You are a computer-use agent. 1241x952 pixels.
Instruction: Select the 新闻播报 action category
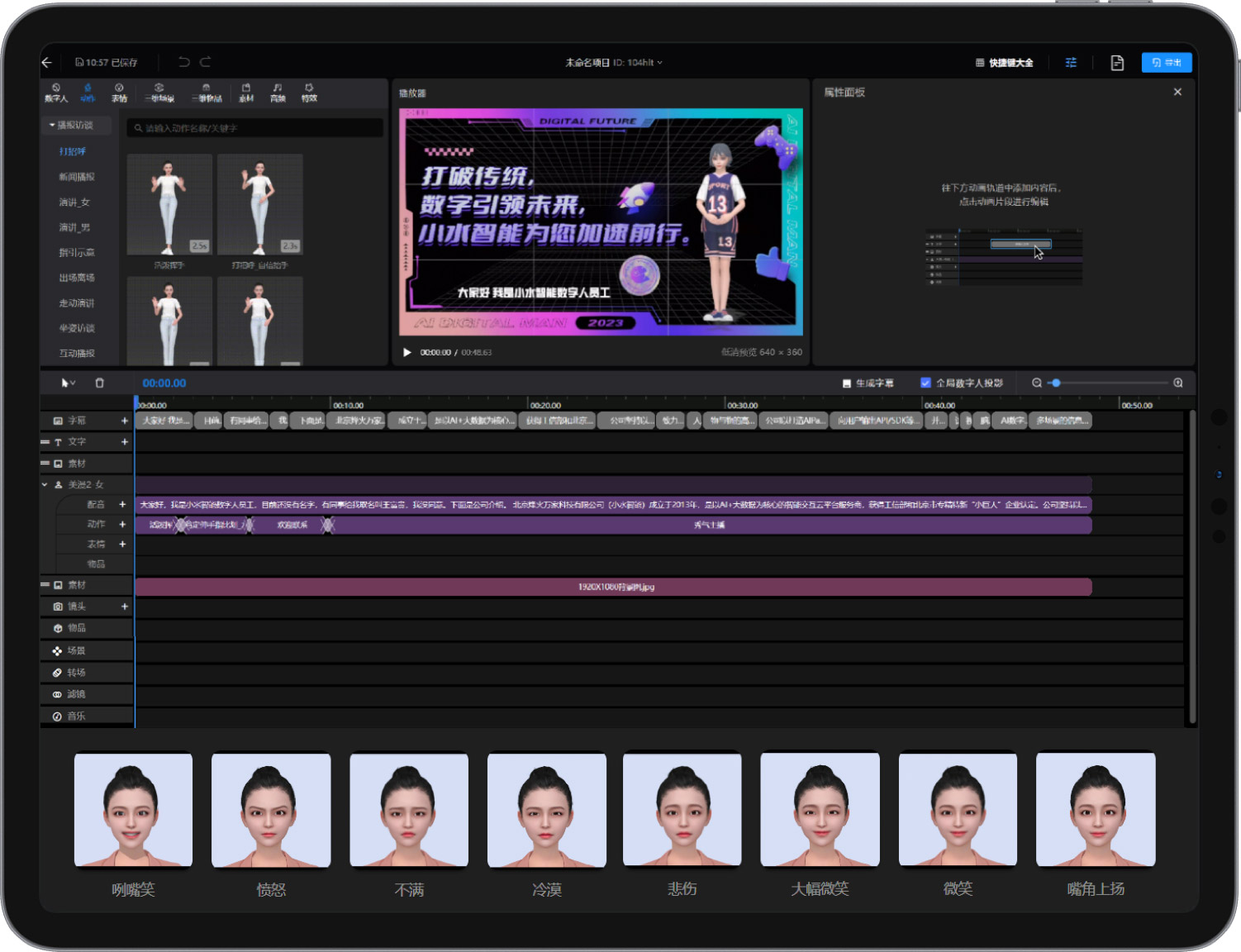[x=77, y=177]
